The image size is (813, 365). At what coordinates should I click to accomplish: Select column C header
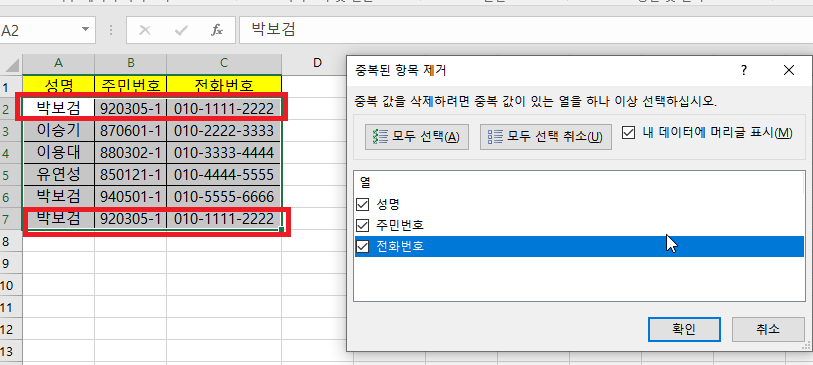click(x=224, y=63)
